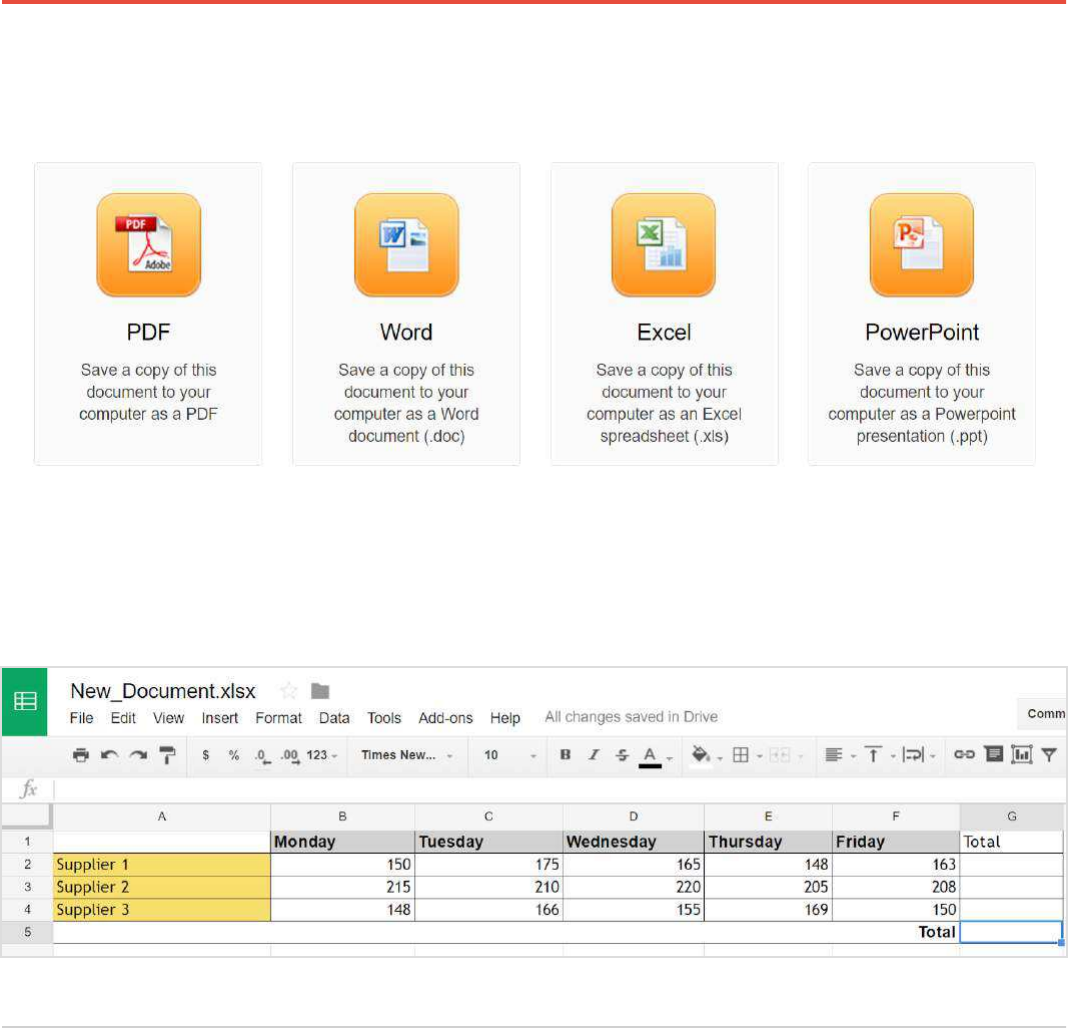Open the Format menu
Viewport: 1068px width, 1028px height.
279,718
